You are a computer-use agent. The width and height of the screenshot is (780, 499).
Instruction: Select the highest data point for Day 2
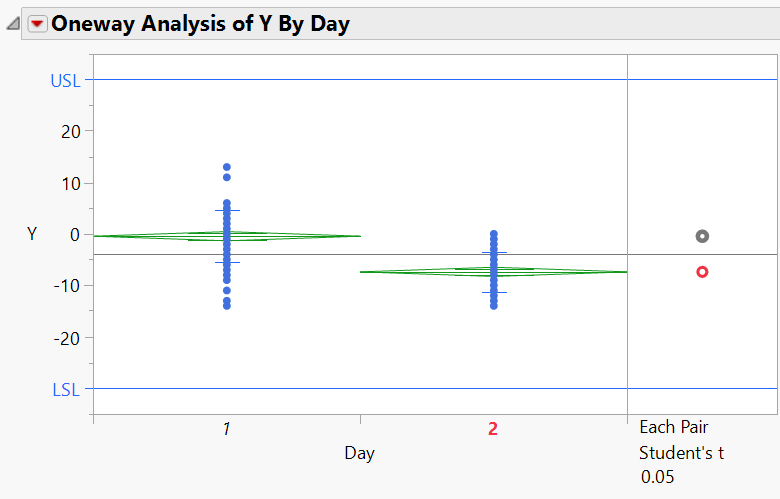[x=494, y=234]
